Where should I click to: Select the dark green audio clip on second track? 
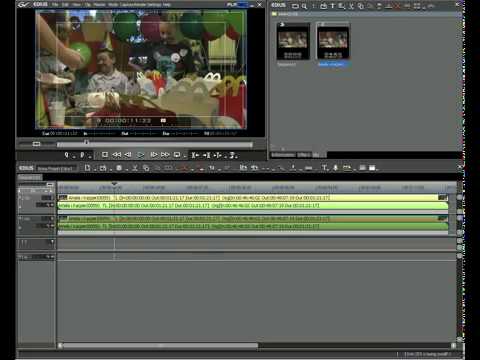pos(253,227)
